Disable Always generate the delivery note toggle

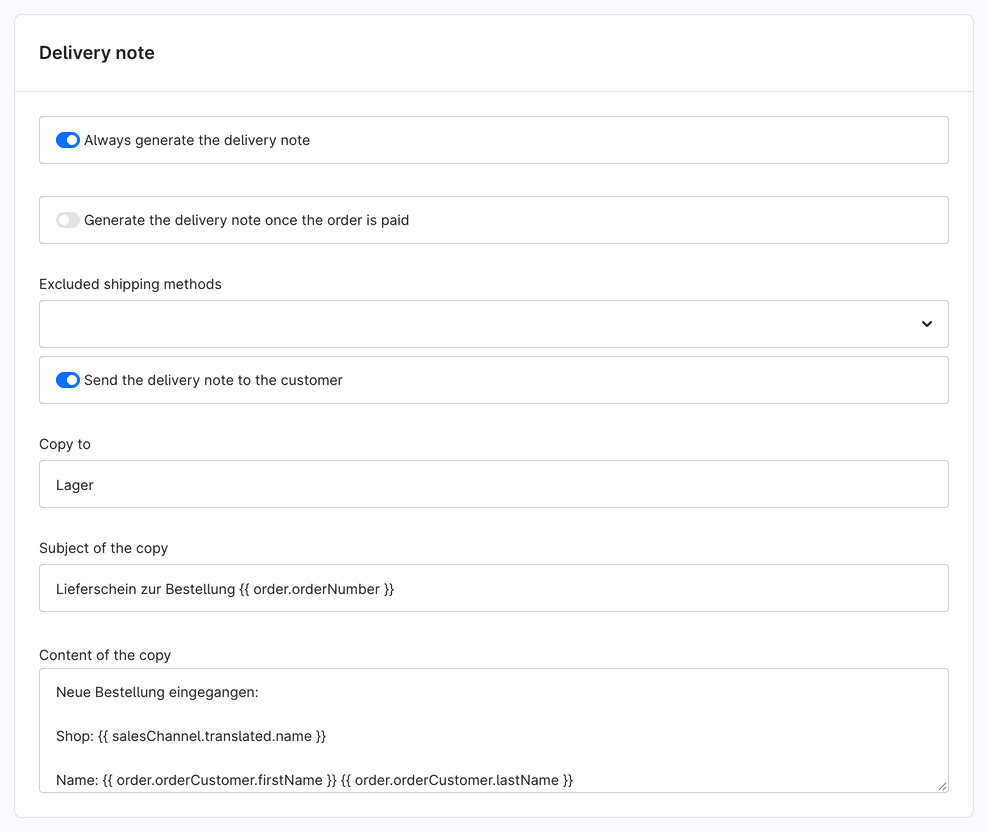(x=67, y=140)
